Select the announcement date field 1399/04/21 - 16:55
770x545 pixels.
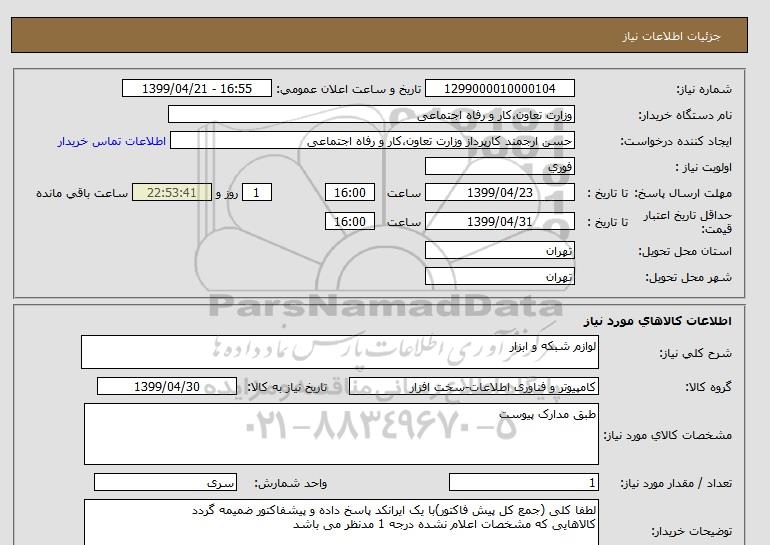coord(196,88)
